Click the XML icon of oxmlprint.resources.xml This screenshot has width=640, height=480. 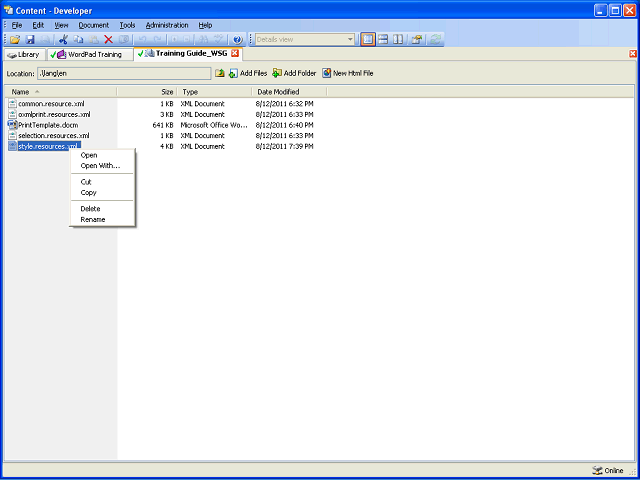(12, 114)
